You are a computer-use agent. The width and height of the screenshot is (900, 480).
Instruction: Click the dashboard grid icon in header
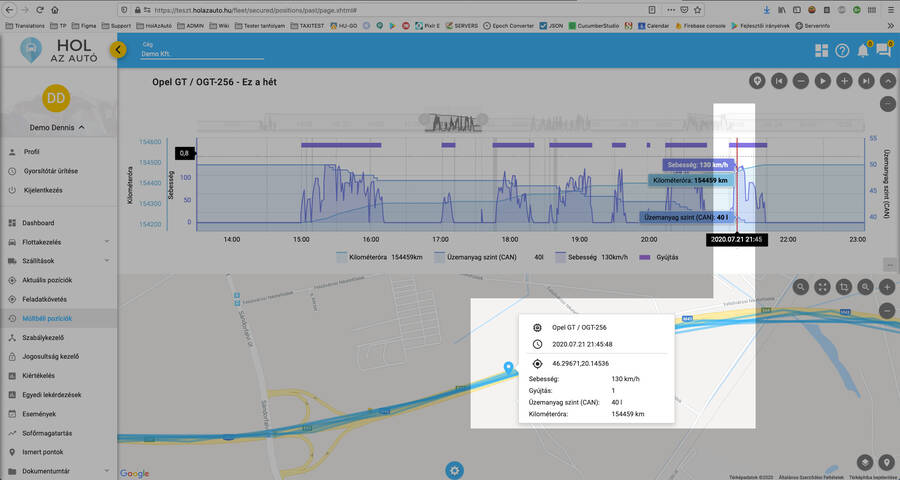pyautogui.click(x=822, y=51)
